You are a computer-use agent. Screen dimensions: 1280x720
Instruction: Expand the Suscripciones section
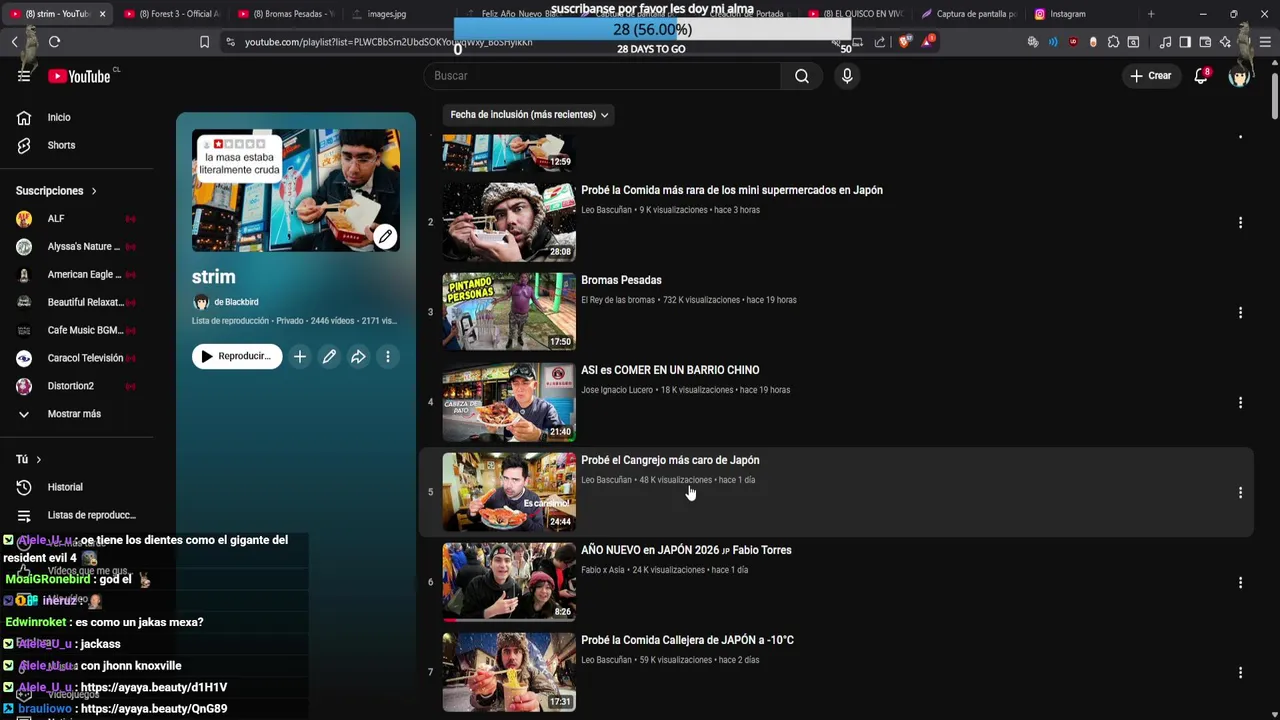point(56,191)
